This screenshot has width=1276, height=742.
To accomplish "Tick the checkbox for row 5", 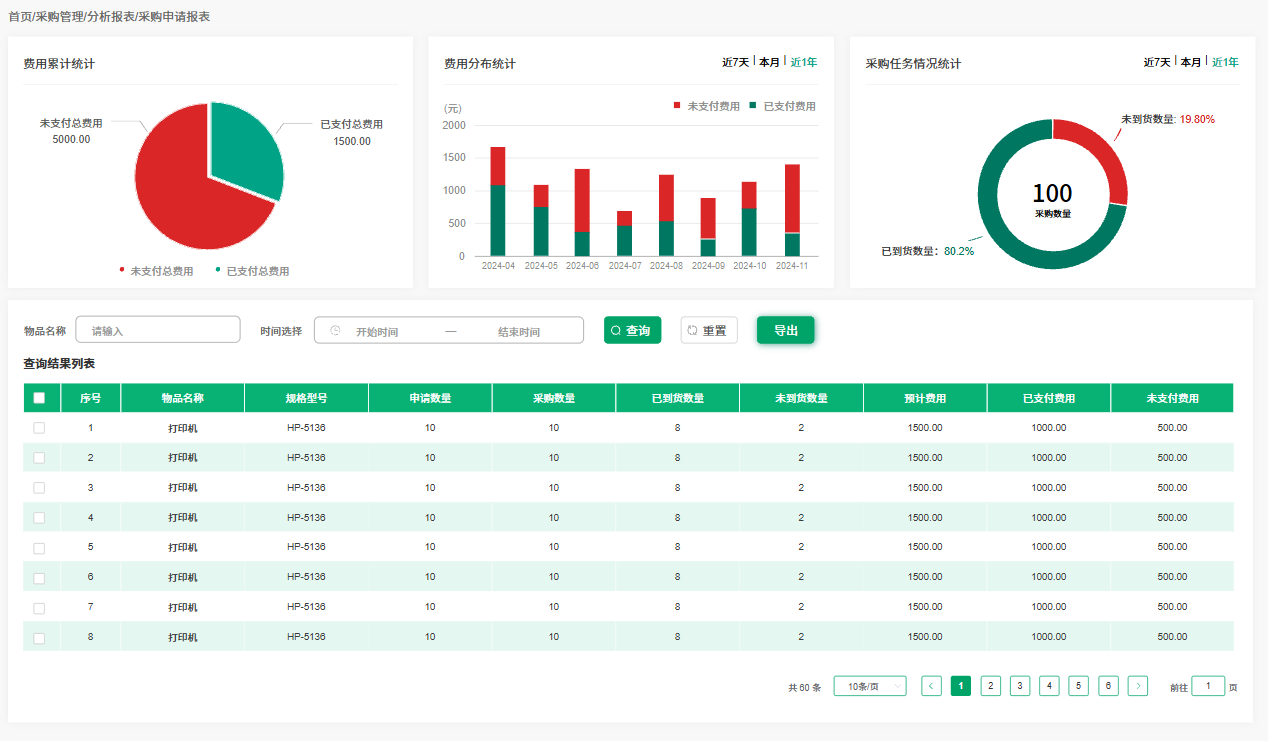I will (40, 548).
